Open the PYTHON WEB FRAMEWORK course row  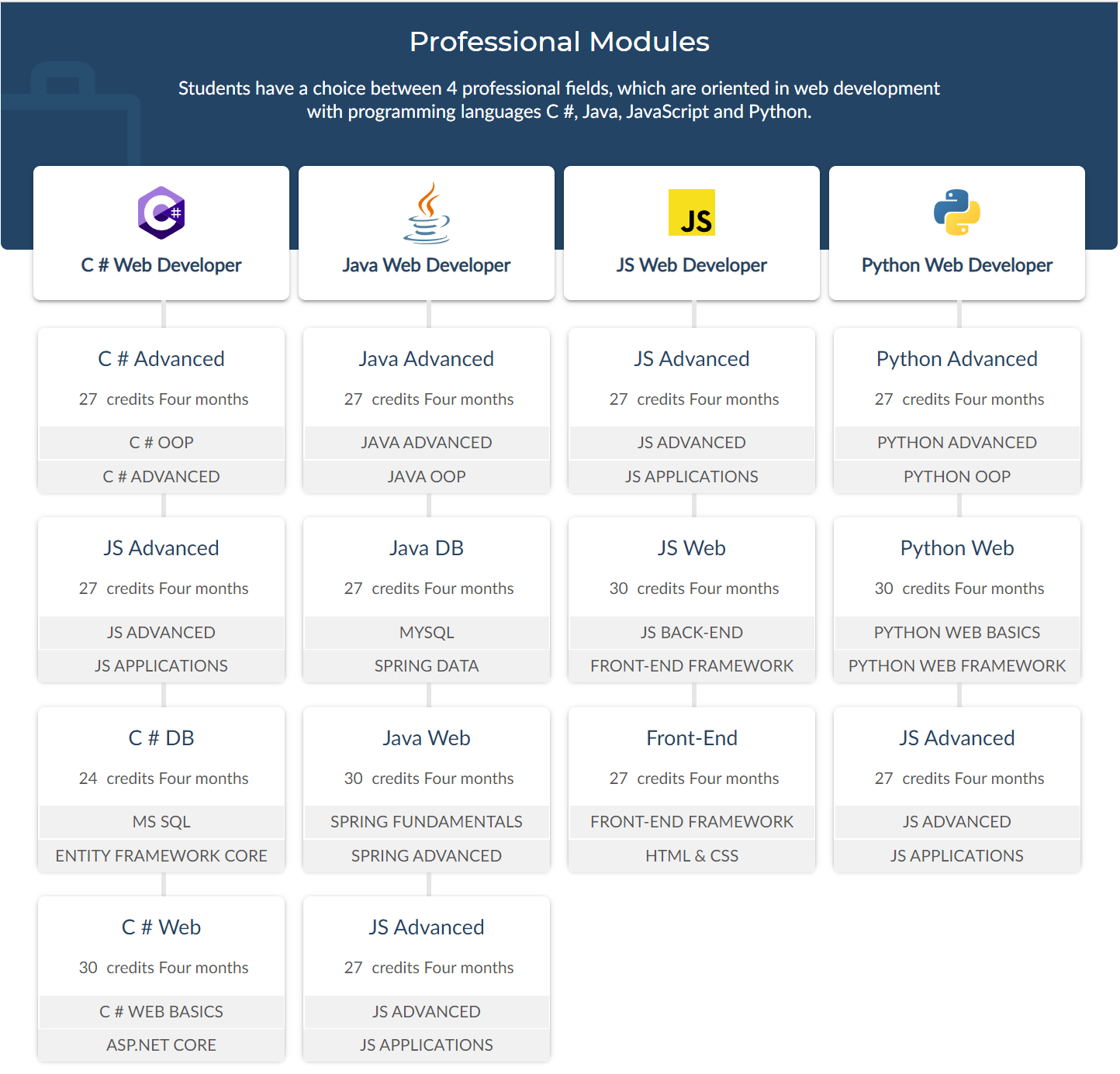point(957,666)
